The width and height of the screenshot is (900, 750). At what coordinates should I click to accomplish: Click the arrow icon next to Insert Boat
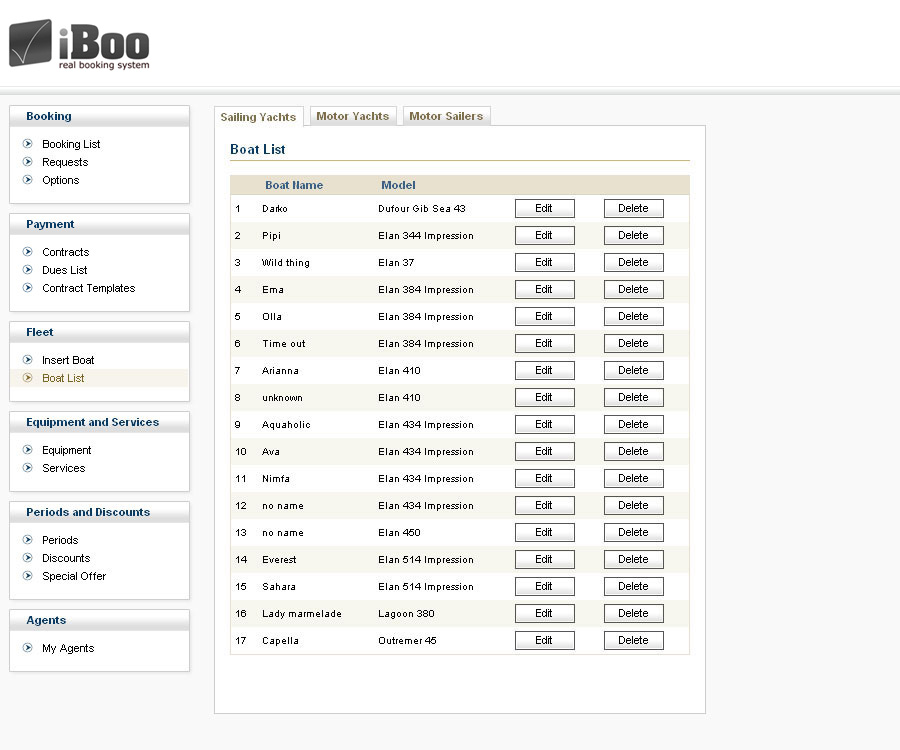[28, 360]
